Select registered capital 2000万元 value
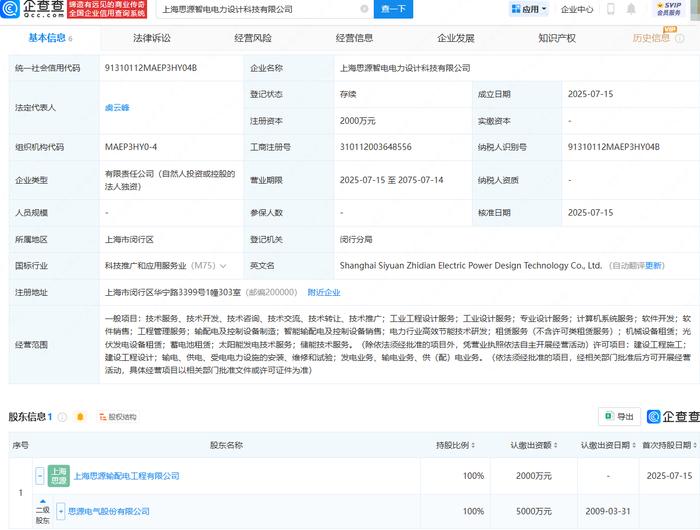700x530 pixels. [358, 121]
